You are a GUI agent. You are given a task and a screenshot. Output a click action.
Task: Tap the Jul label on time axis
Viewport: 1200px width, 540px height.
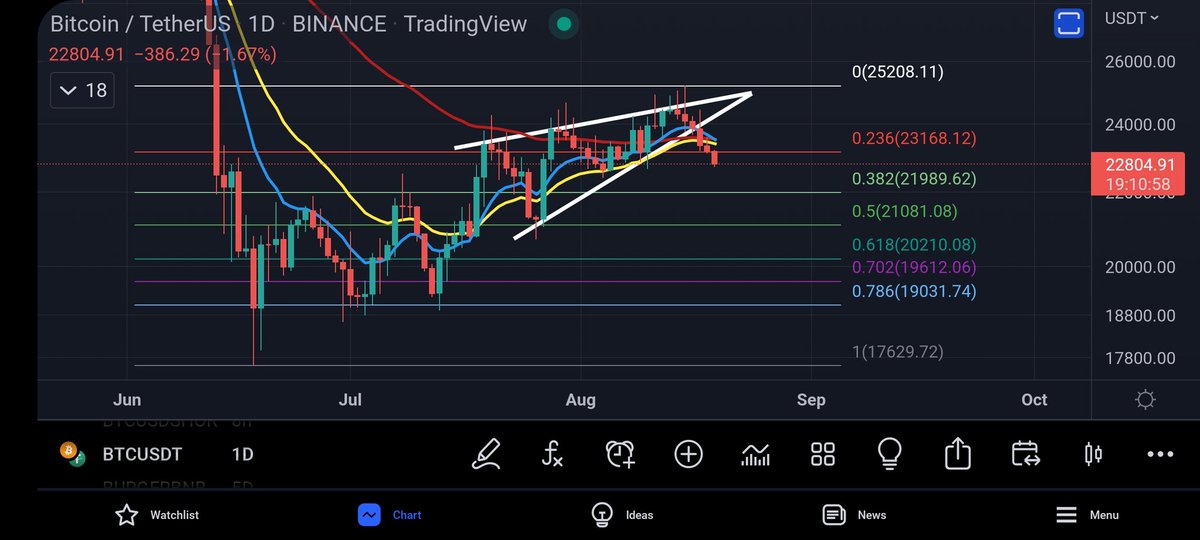350,400
